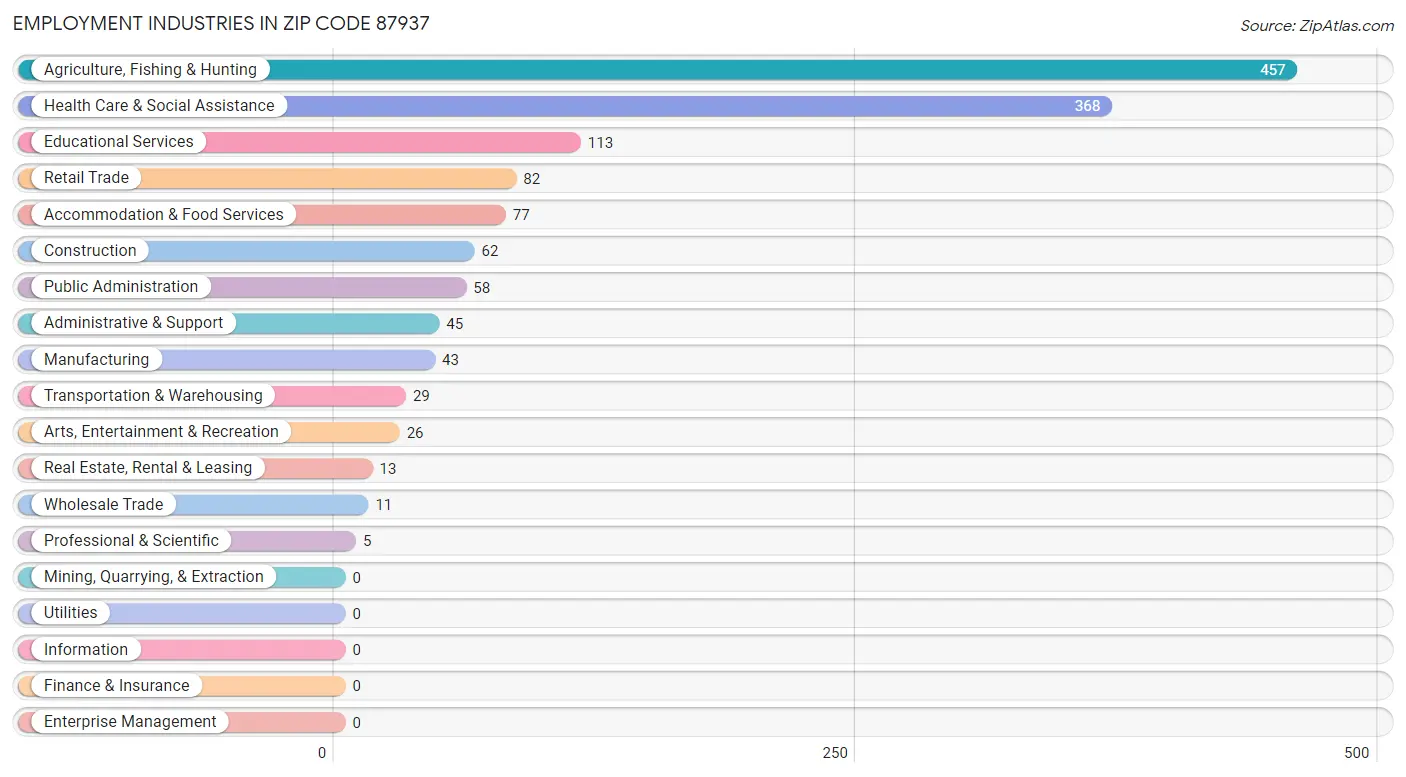
Task: Select the Health Care & Social Assistance label
Action: tap(159, 106)
